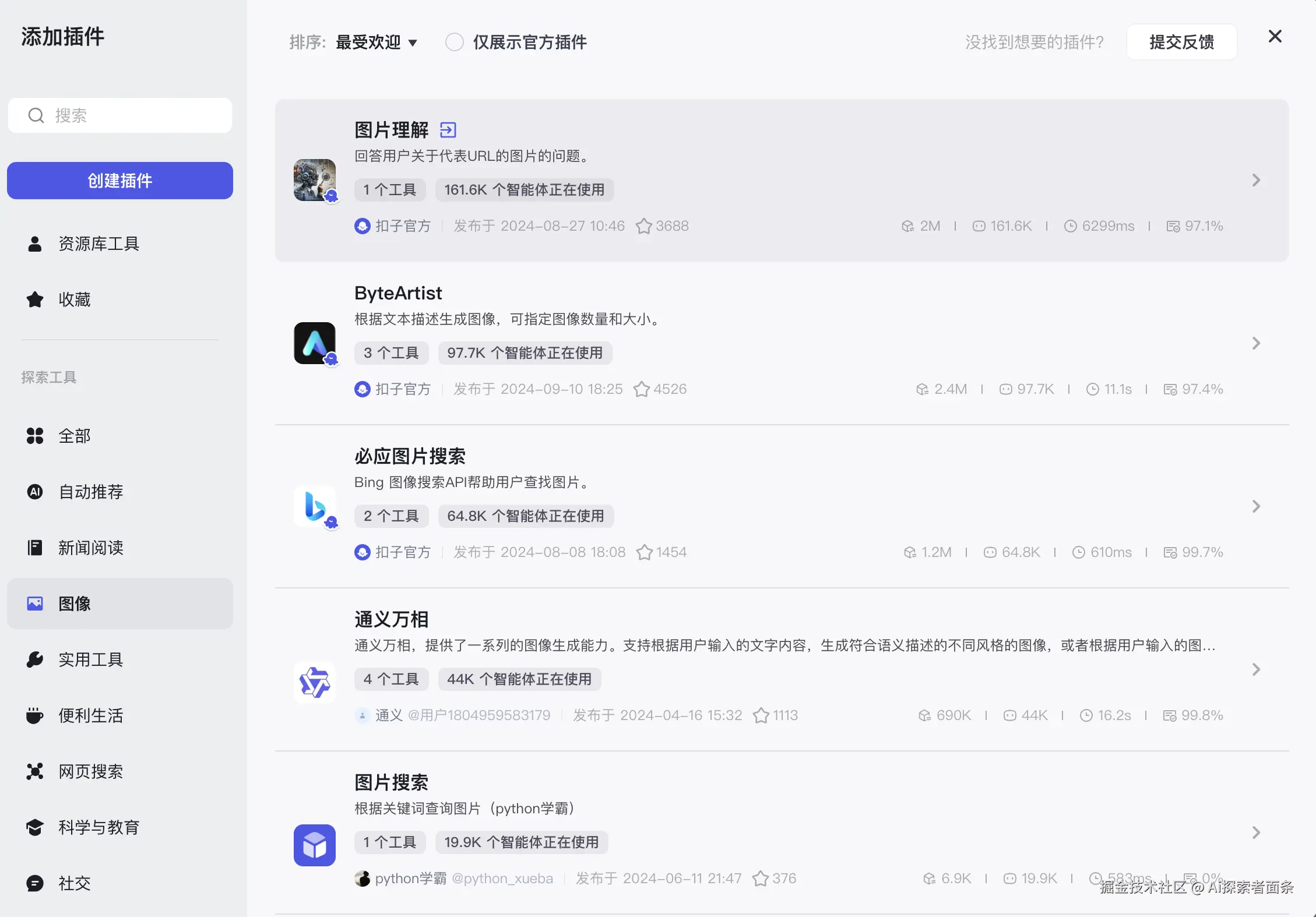
Task: Enable the 仅展示官方插件 radio option
Action: 454,42
